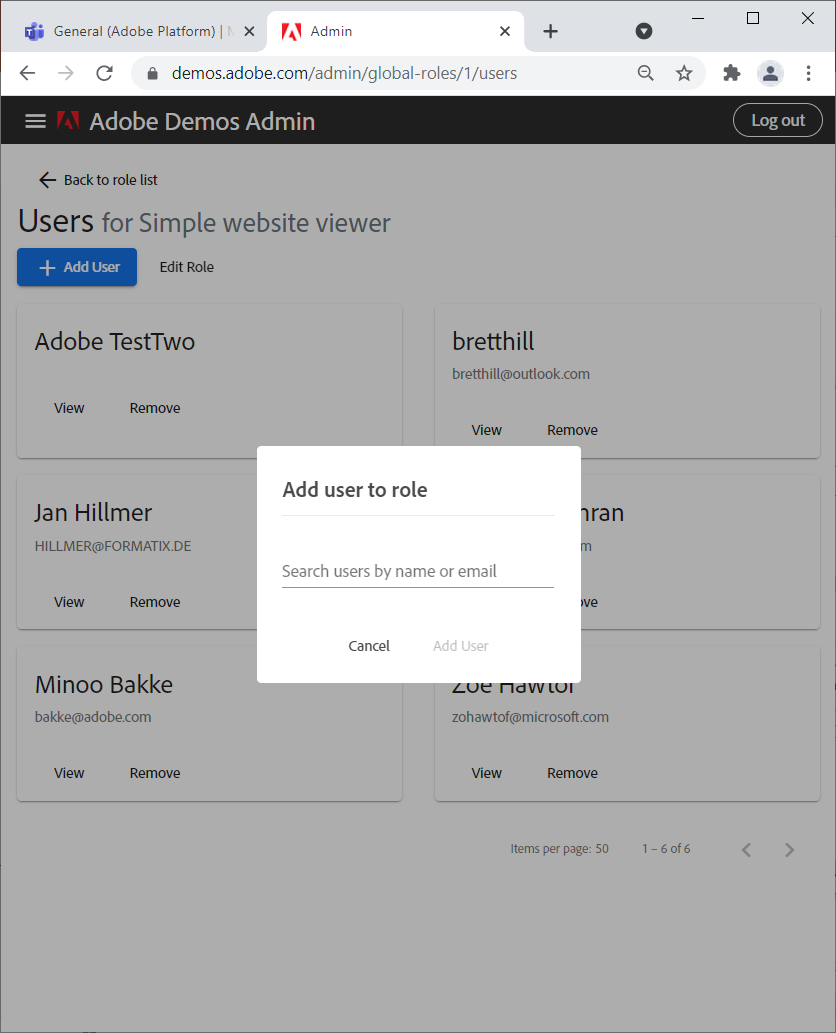The height and width of the screenshot is (1033, 836).
Task: Close the General (Adobe Platform) tab
Action: 249,31
